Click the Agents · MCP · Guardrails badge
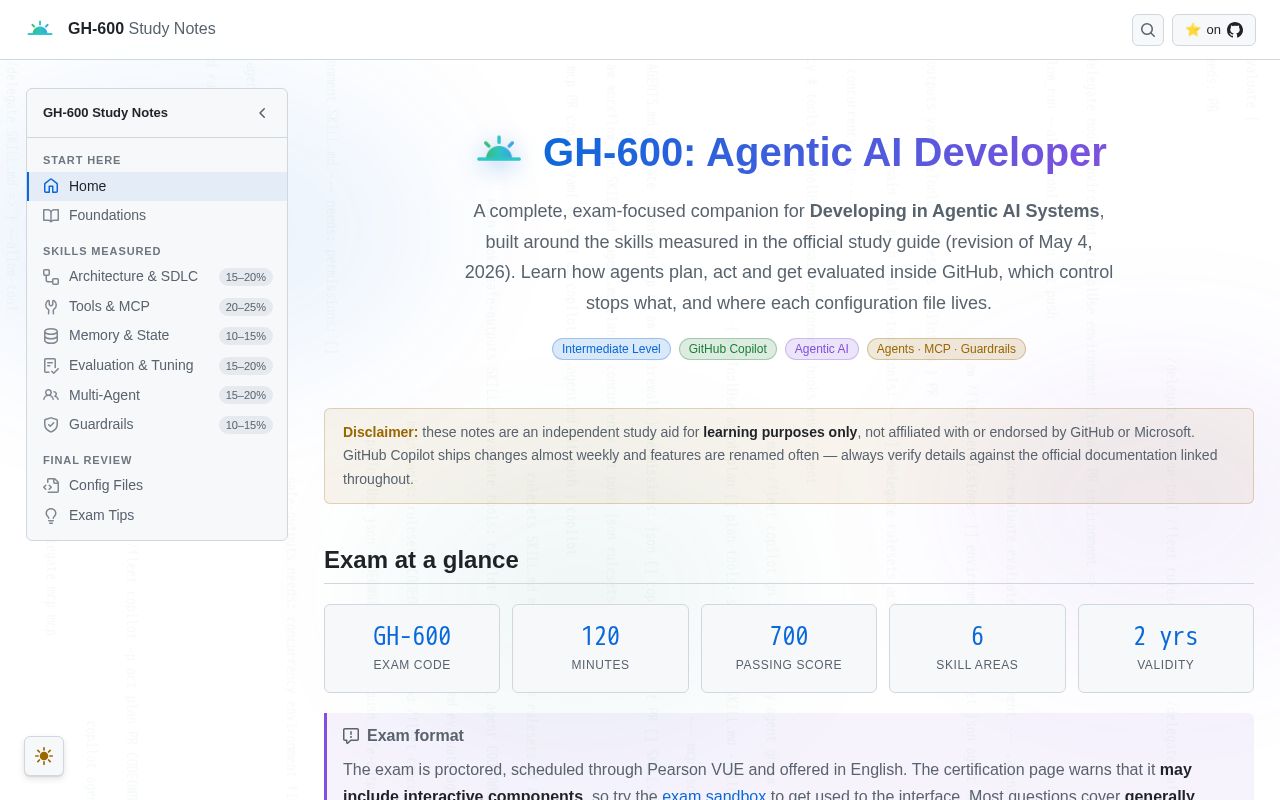The width and height of the screenshot is (1280, 800). coord(946,349)
